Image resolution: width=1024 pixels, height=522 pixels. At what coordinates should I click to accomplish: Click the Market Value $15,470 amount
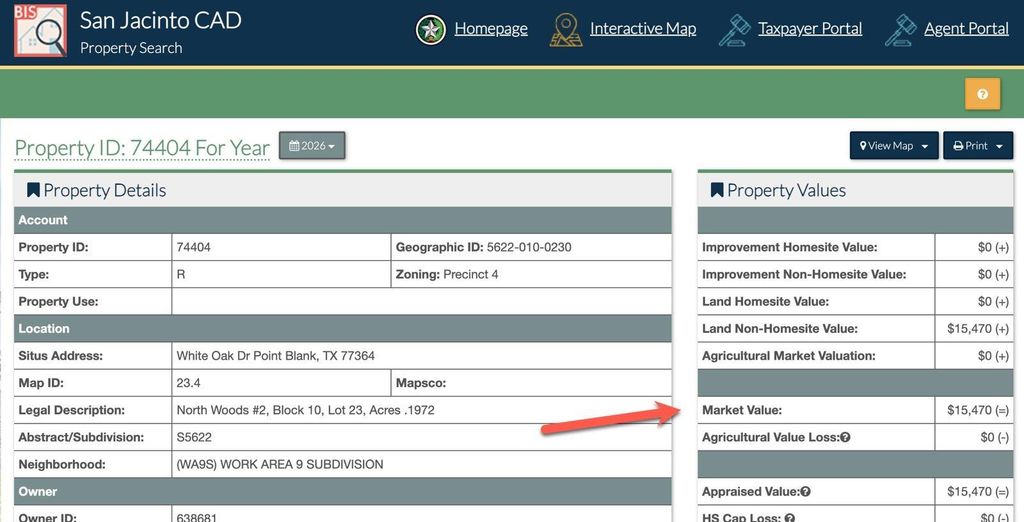pyautogui.click(x=978, y=410)
